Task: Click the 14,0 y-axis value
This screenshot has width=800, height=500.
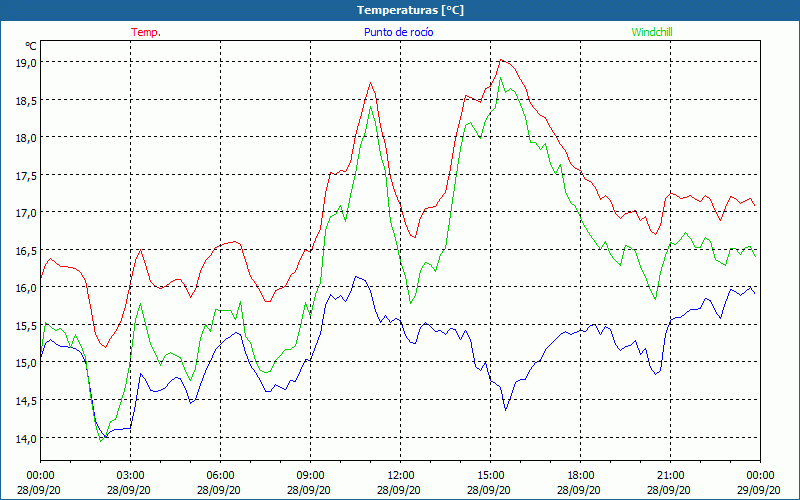Action: [27, 438]
